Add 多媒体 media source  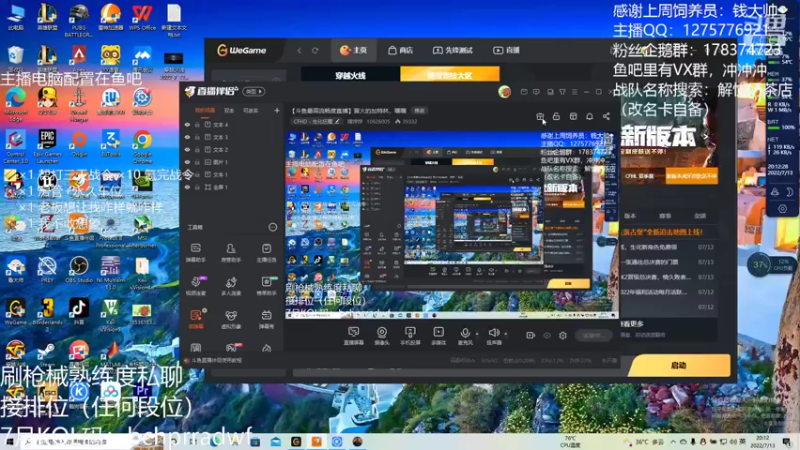point(438,336)
